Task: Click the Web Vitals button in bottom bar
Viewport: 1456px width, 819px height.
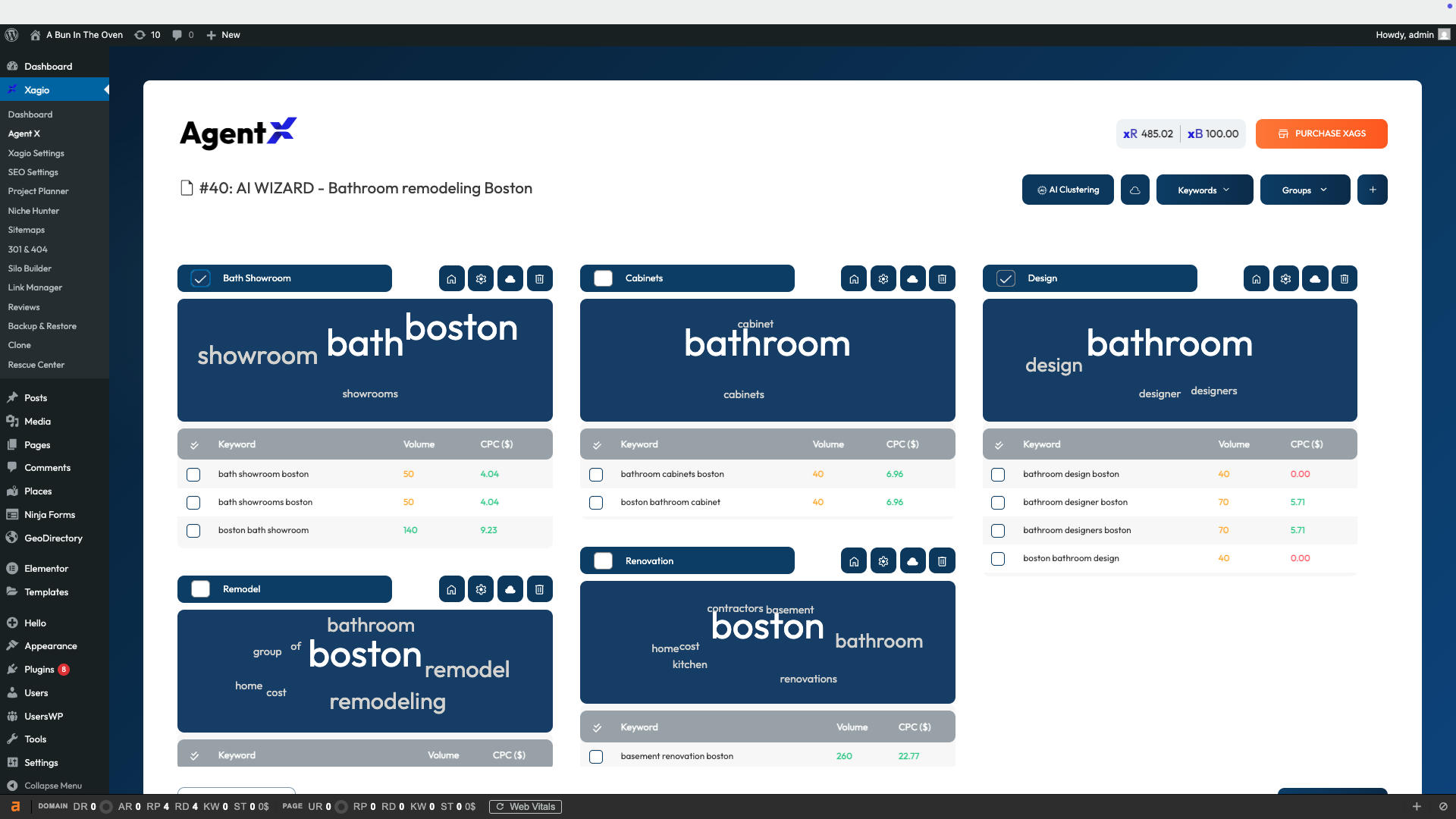Action: click(526, 807)
